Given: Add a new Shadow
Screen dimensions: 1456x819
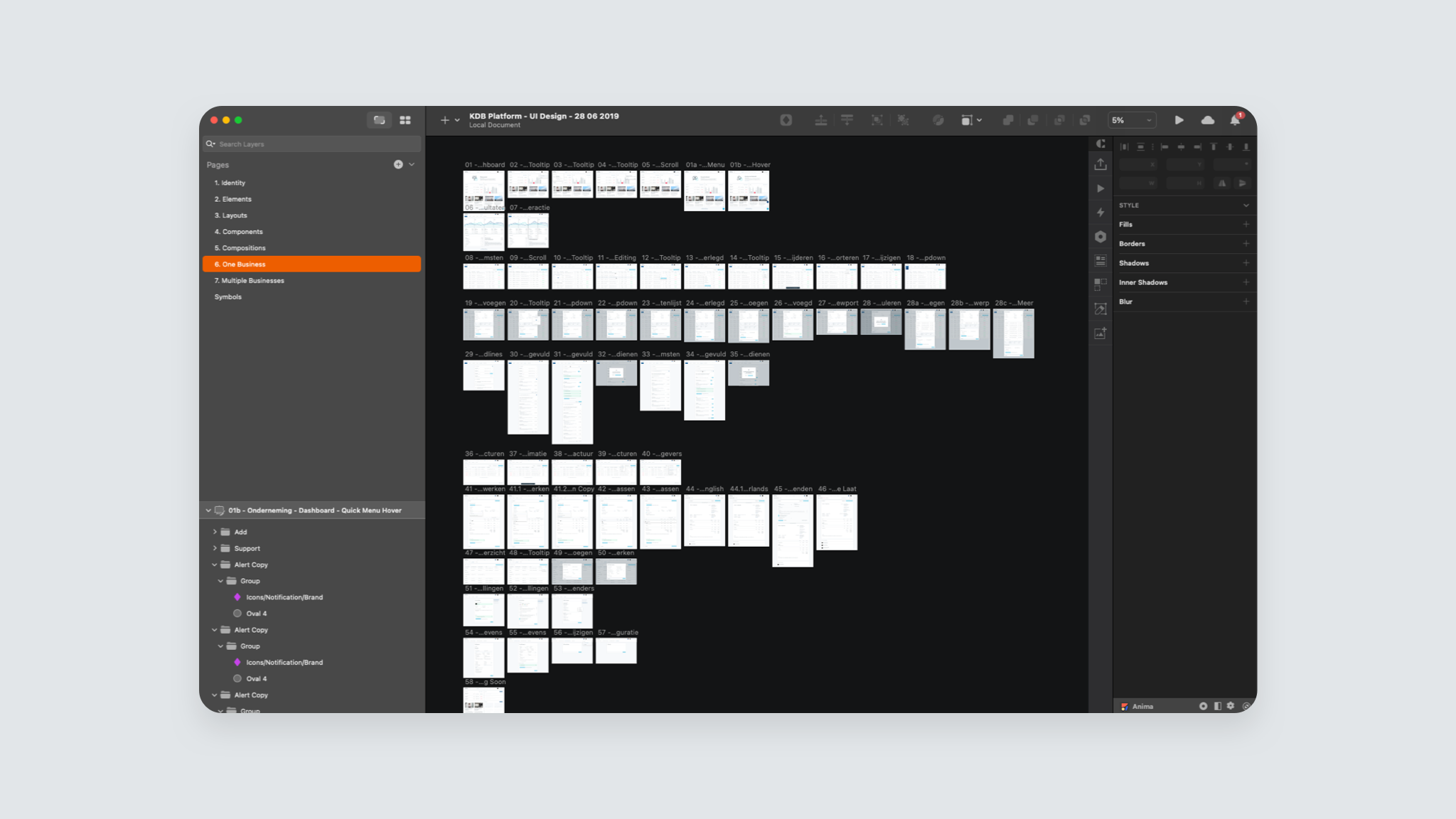Looking at the screenshot, I should coord(1246,263).
